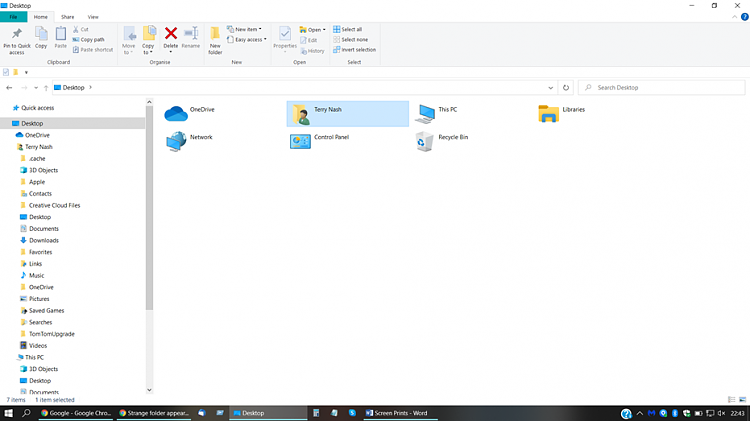Open Screen Prints Word from taskbar
Viewport: 750px width, 421px height.
point(396,413)
